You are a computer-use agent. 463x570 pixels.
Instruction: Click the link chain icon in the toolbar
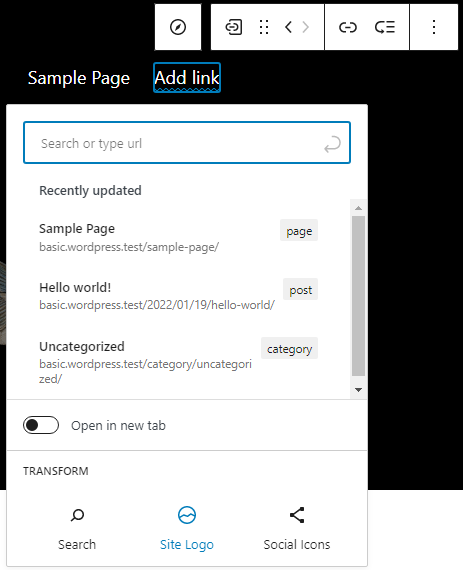click(348, 27)
